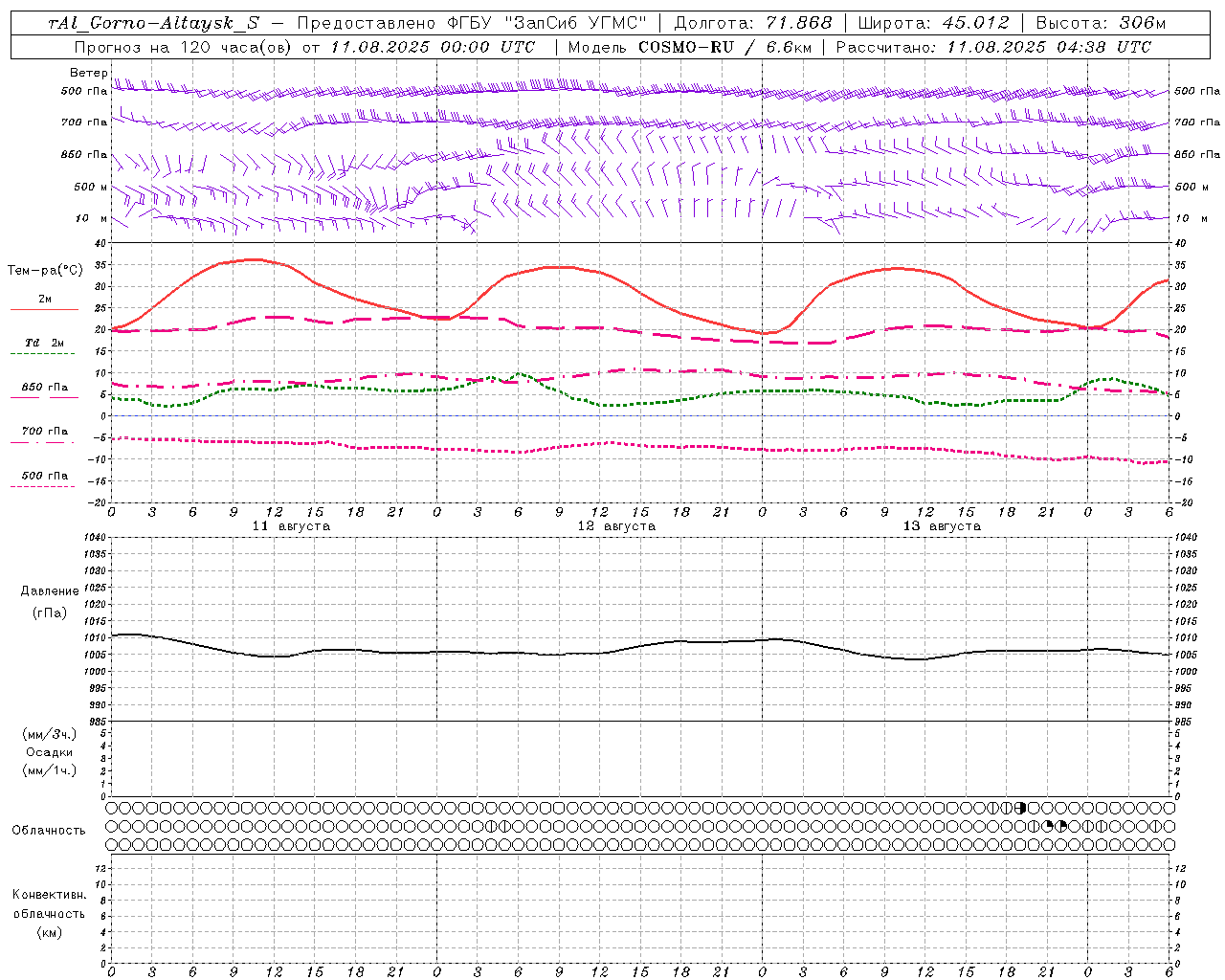Click the Модель COSMO-RU / 6.6км text
This screenshot has width=1225, height=980.
(689, 47)
